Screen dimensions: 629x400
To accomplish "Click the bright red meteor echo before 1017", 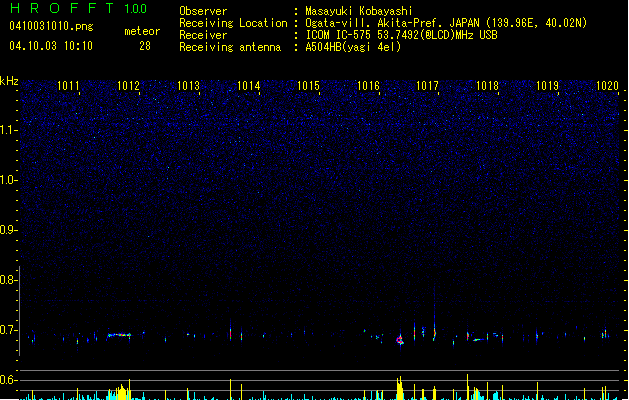I will pyautogui.click(x=400, y=340).
